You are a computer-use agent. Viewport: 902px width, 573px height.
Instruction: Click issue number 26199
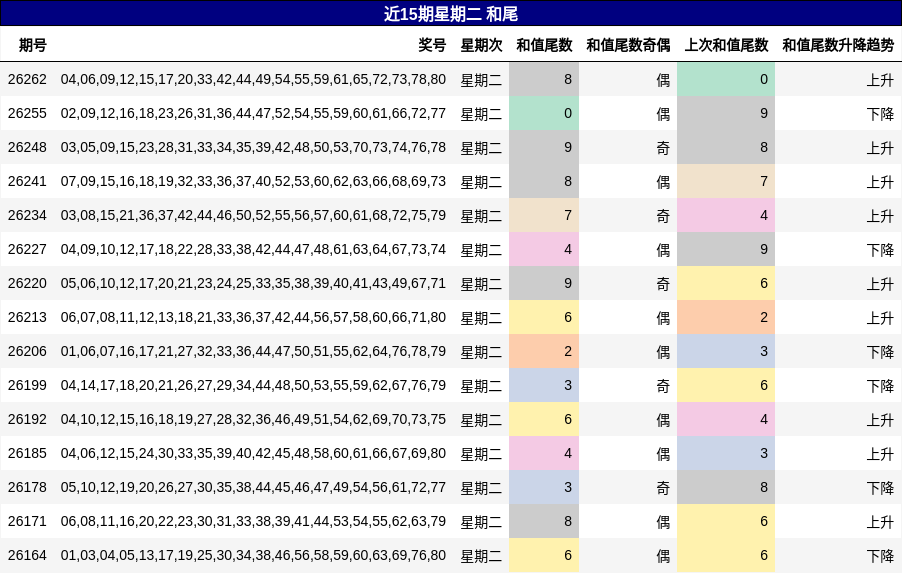point(27,385)
